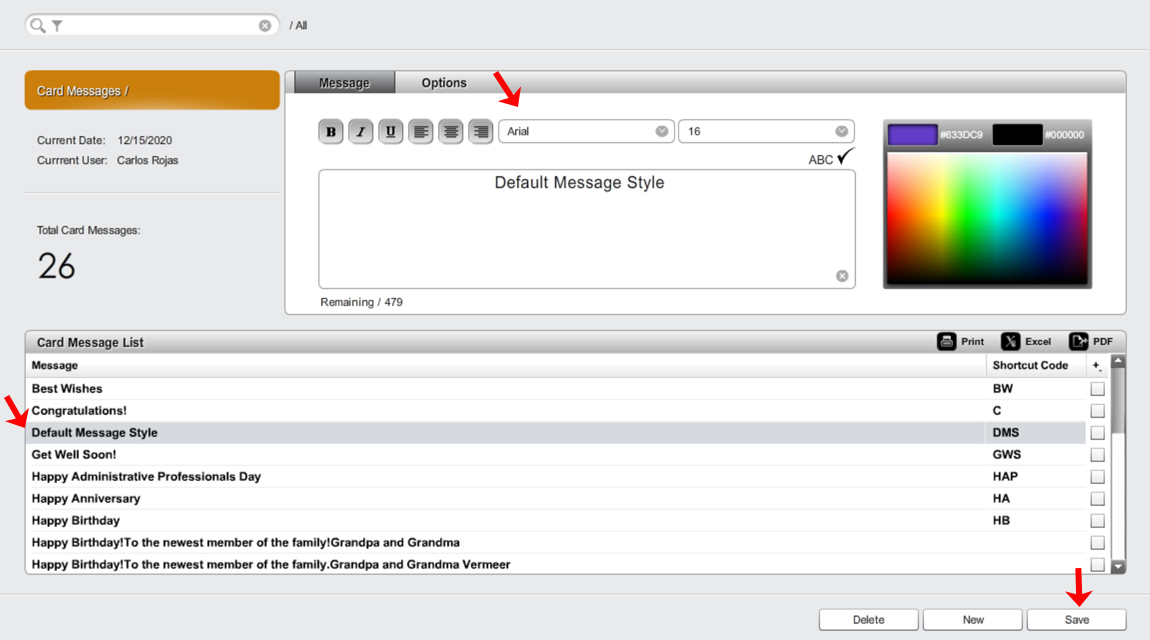Screen dimensions: 1150x640
Task: Open the search filter funnel icon
Action: click(x=57, y=26)
